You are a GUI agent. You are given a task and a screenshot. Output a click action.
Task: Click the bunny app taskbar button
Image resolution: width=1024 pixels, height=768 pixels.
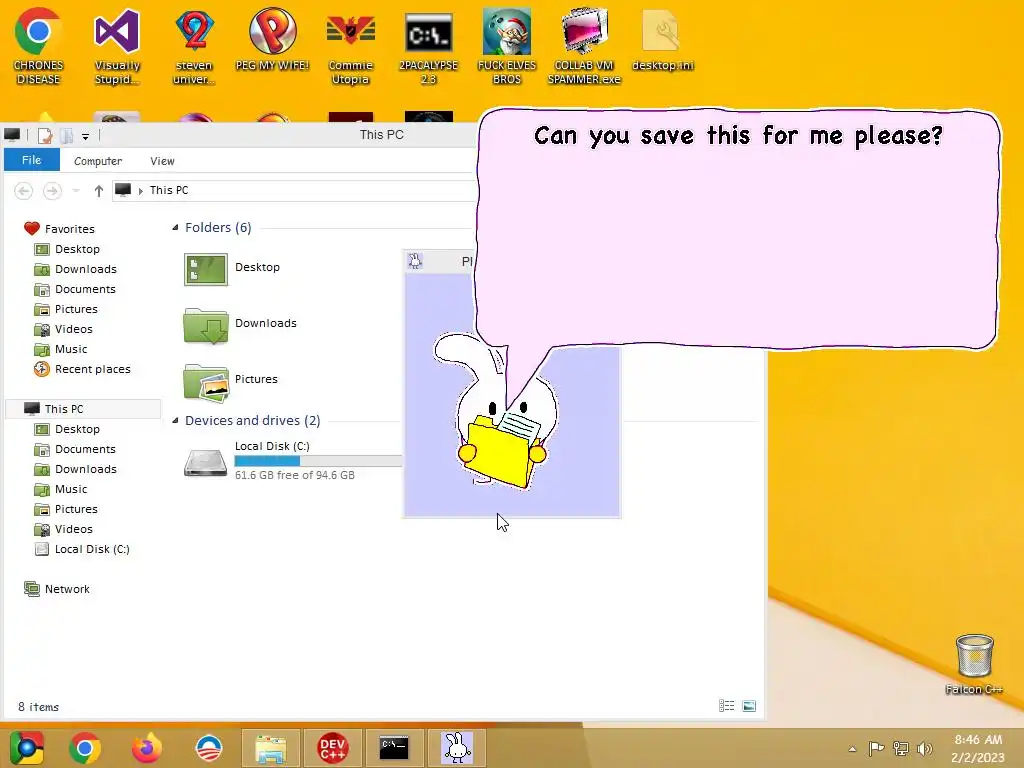tap(456, 748)
